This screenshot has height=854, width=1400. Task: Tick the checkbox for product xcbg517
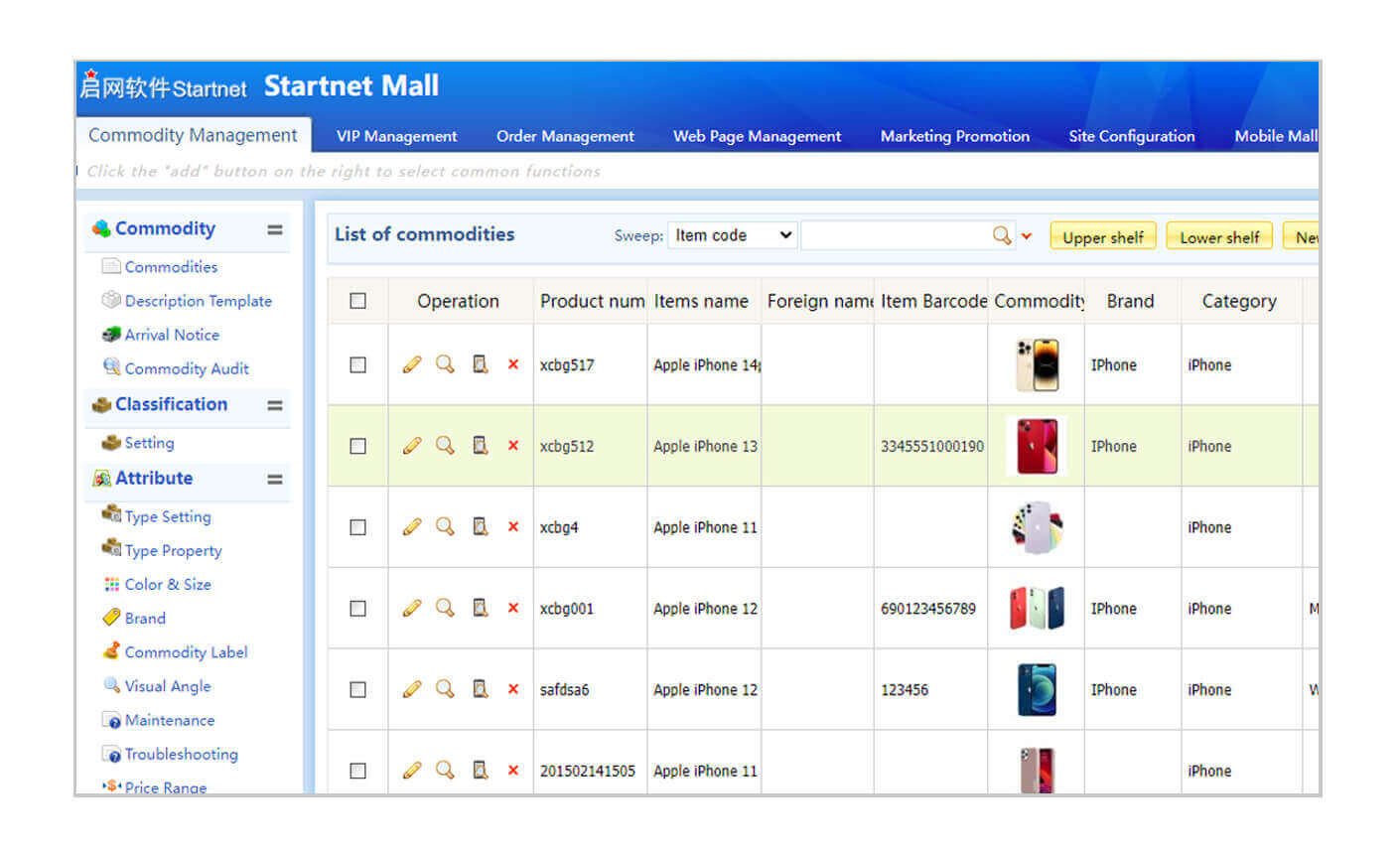(x=358, y=364)
